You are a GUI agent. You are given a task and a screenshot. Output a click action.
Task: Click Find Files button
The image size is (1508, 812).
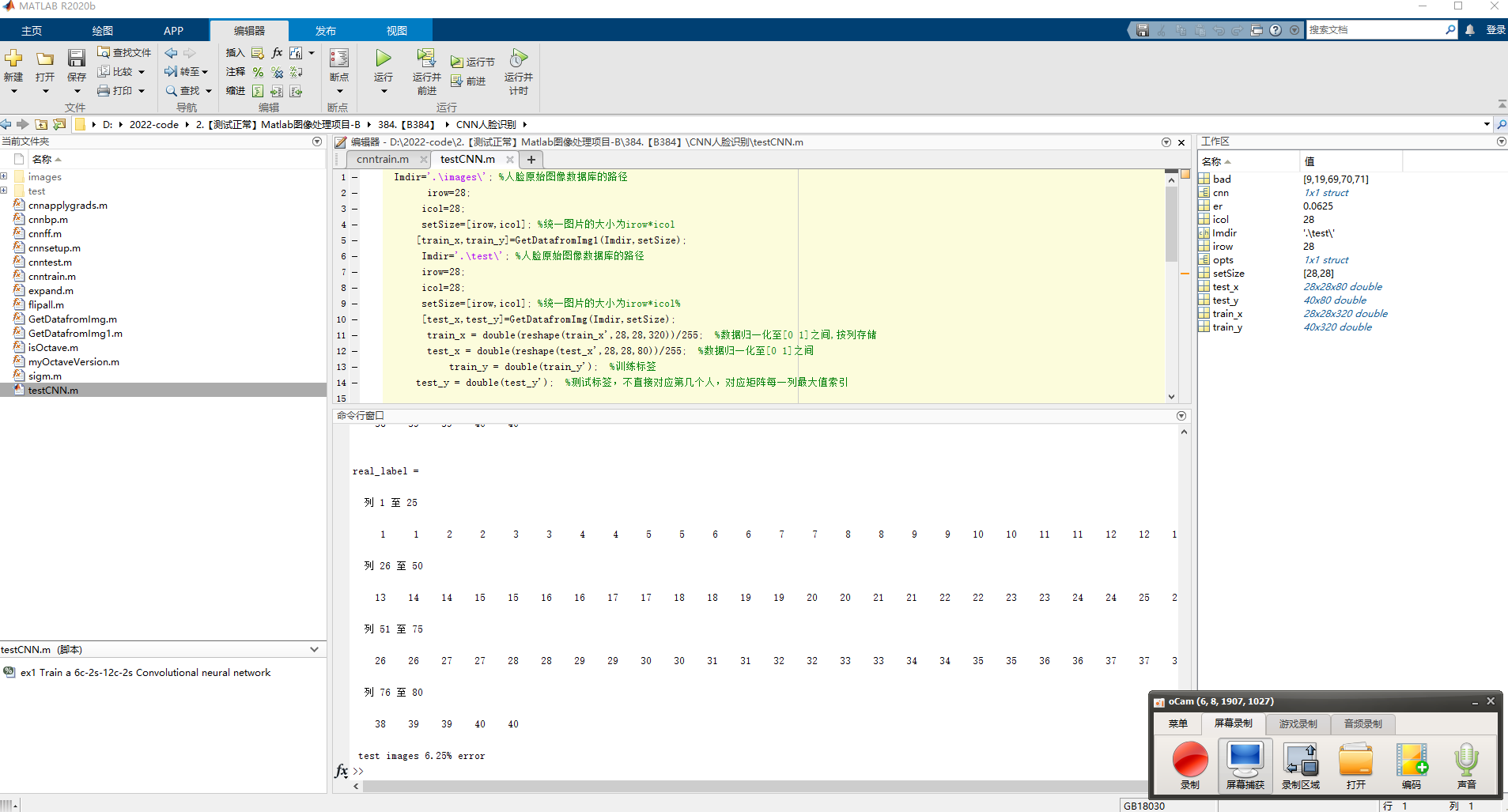tap(124, 52)
